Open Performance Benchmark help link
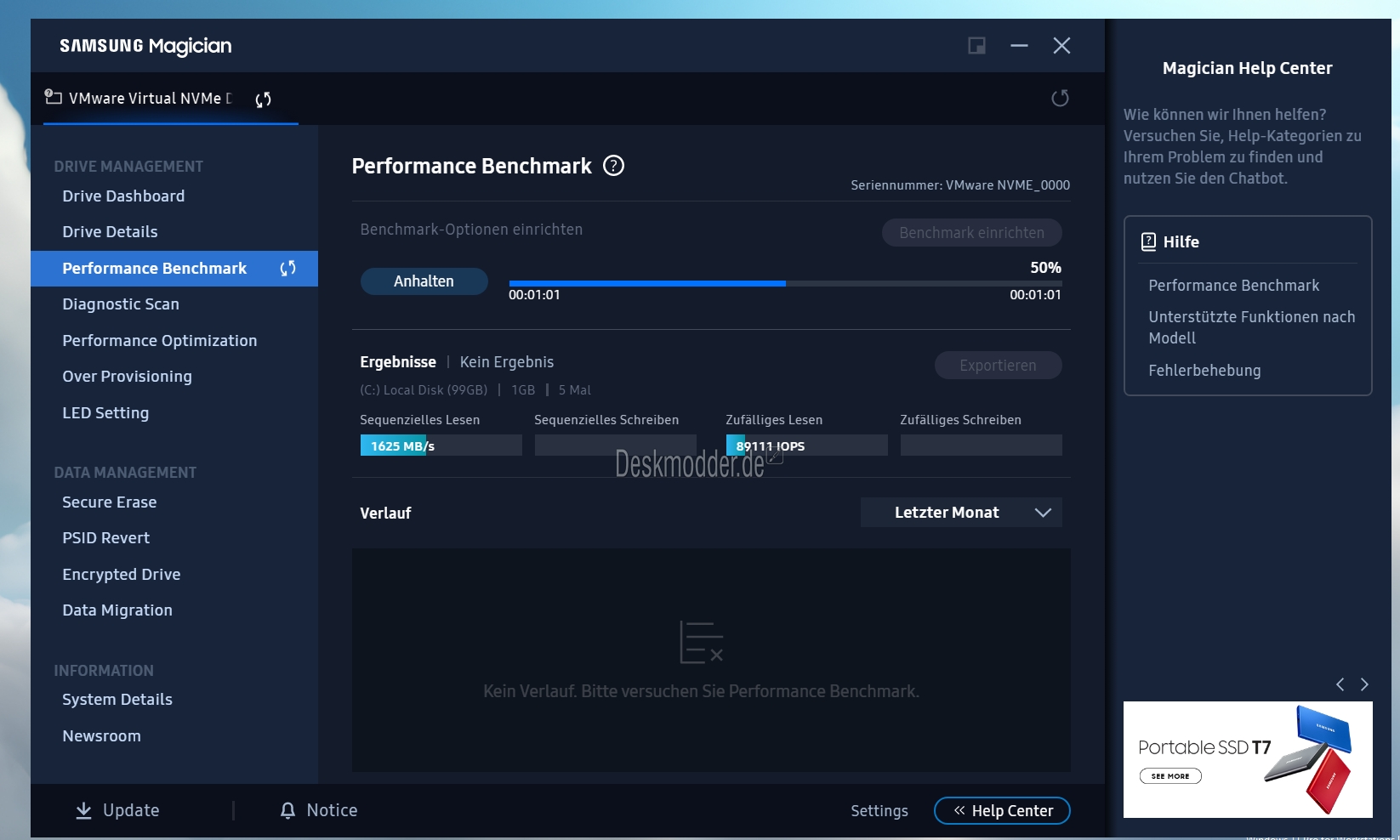The image size is (1400, 840). coord(1233,286)
